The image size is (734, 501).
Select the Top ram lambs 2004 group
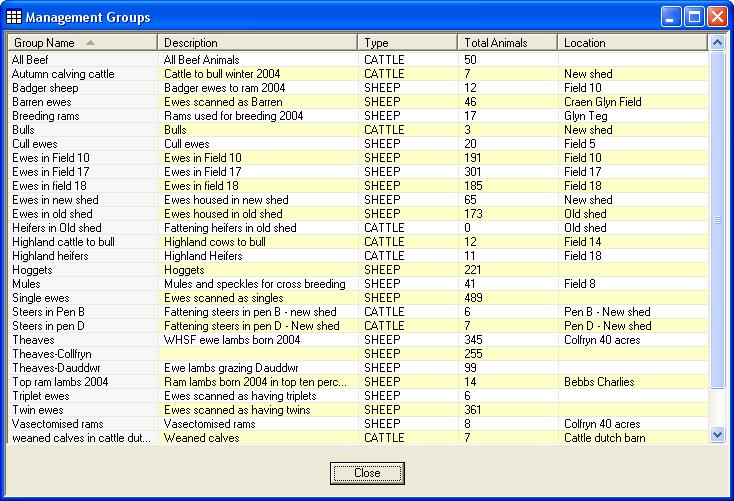point(60,382)
